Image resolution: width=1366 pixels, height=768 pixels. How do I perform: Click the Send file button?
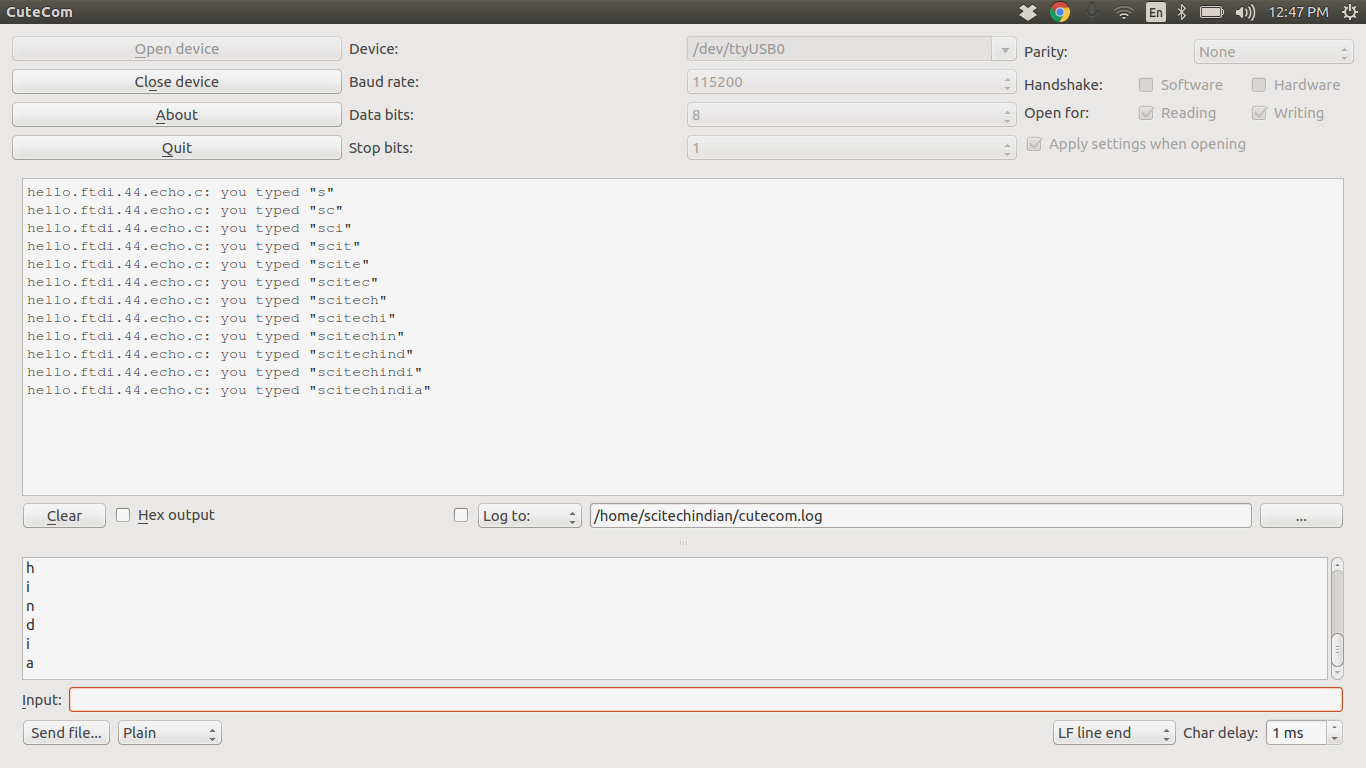(x=66, y=733)
